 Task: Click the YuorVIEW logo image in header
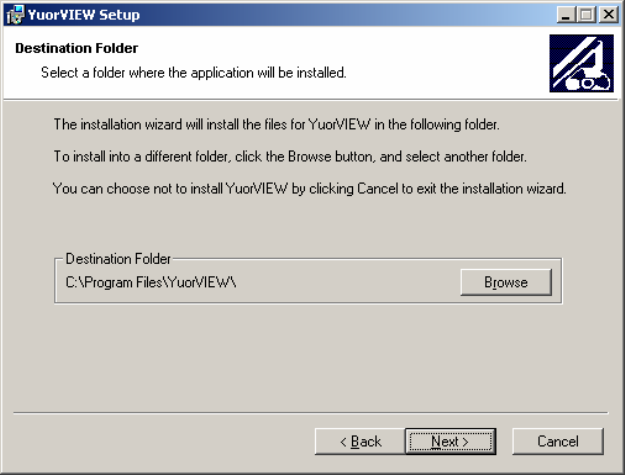click(x=582, y=63)
